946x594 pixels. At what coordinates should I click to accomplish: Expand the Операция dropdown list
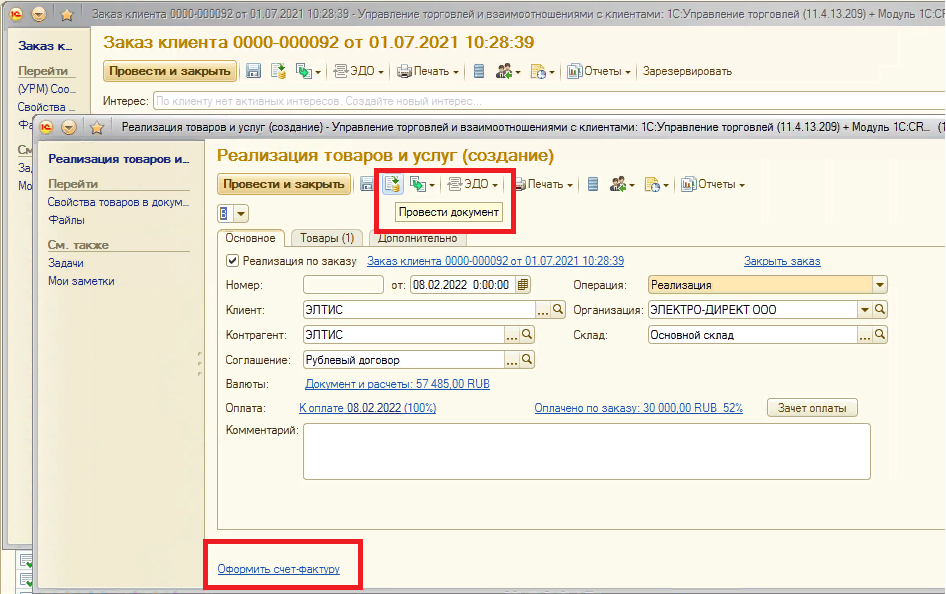(879, 285)
